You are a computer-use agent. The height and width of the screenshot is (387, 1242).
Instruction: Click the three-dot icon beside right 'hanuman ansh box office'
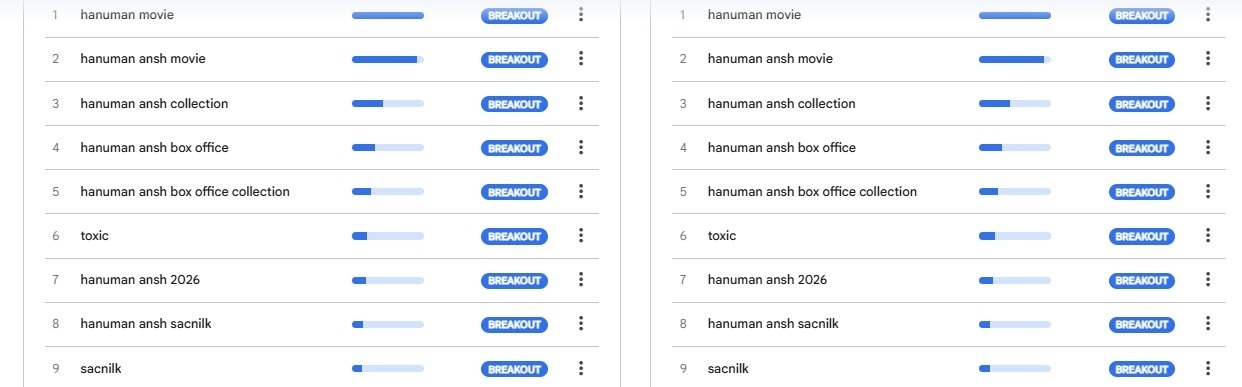click(1208, 148)
